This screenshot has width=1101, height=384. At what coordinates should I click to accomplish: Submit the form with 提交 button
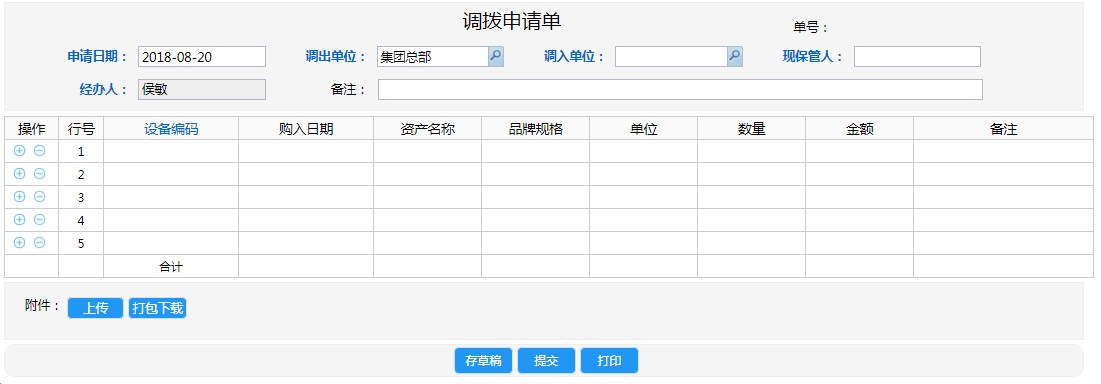pos(546,361)
